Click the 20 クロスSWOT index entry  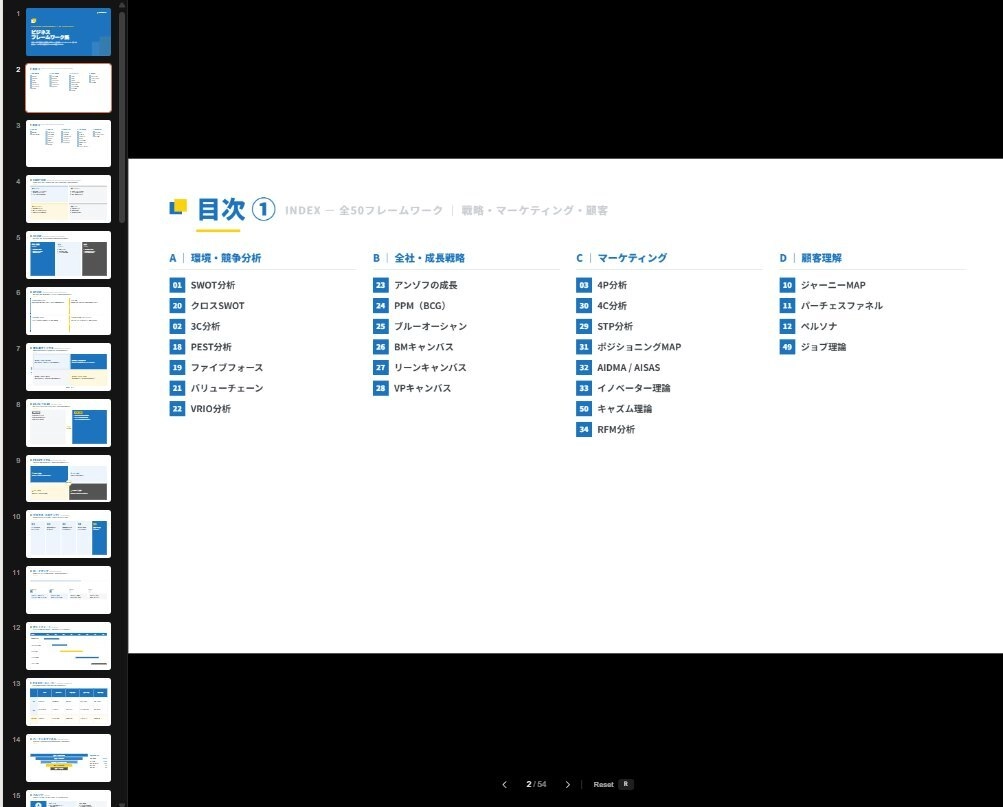pyautogui.click(x=207, y=306)
